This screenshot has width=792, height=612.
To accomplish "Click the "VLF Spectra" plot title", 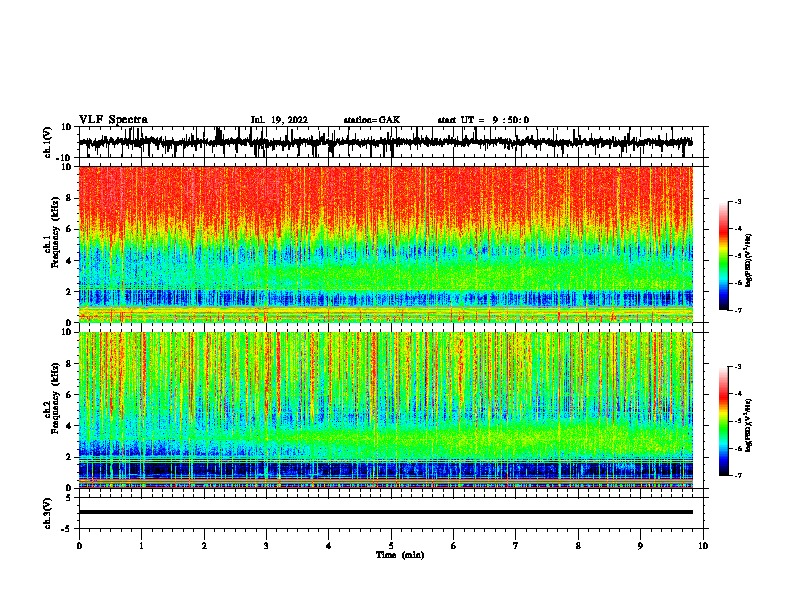I will (113, 120).
